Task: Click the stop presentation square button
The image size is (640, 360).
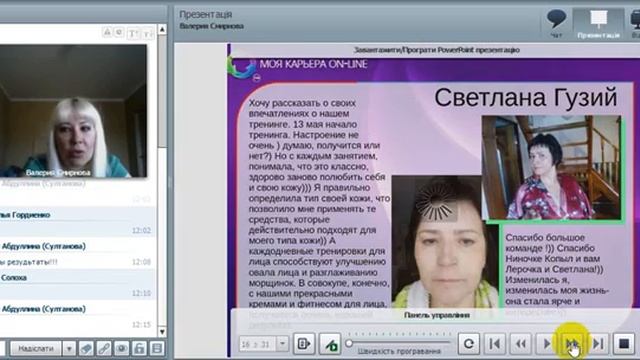Action: tap(624, 344)
